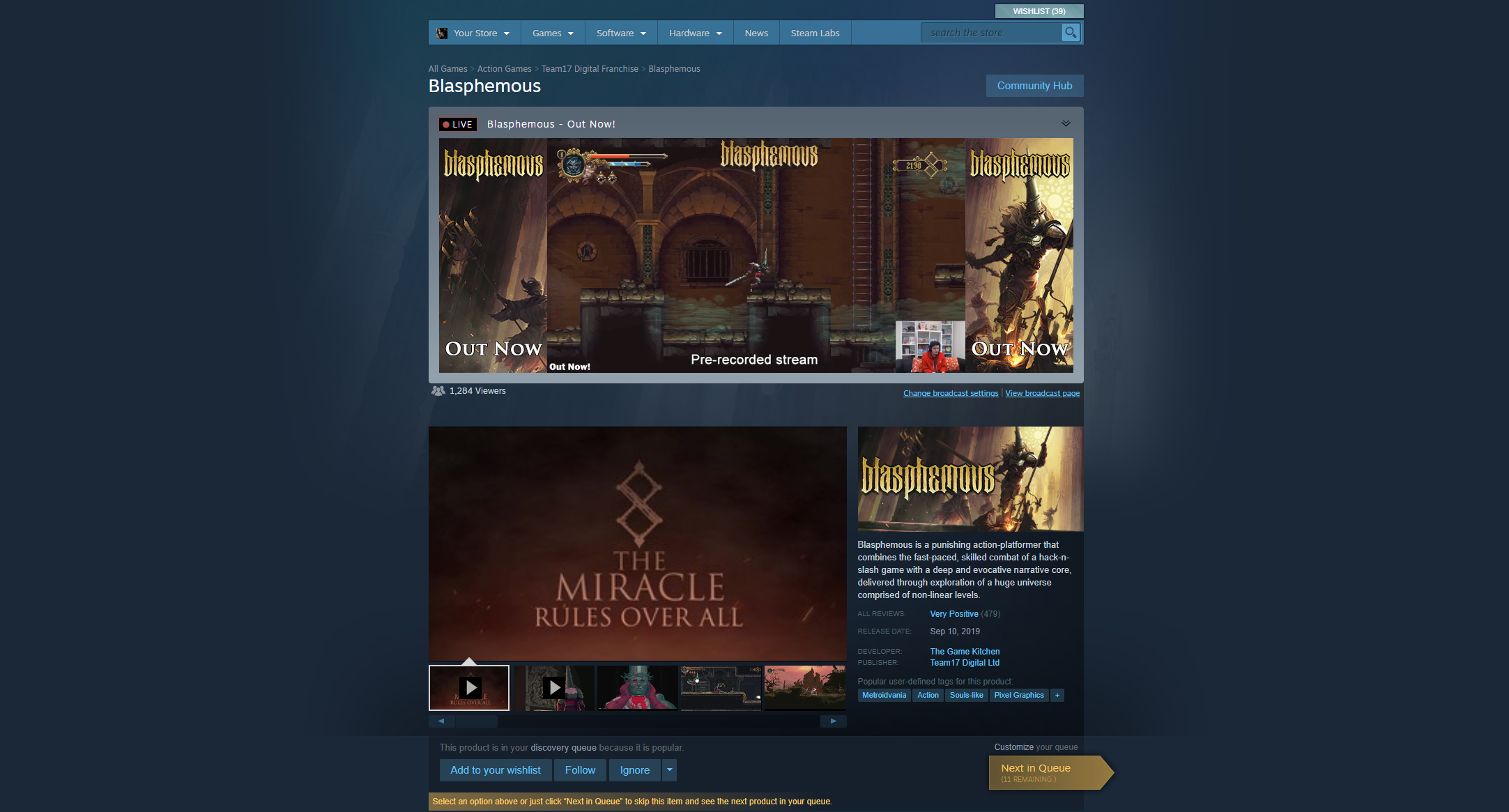Open developer The Game Kitchen
Viewport: 1509px width, 812px height.
965,652
